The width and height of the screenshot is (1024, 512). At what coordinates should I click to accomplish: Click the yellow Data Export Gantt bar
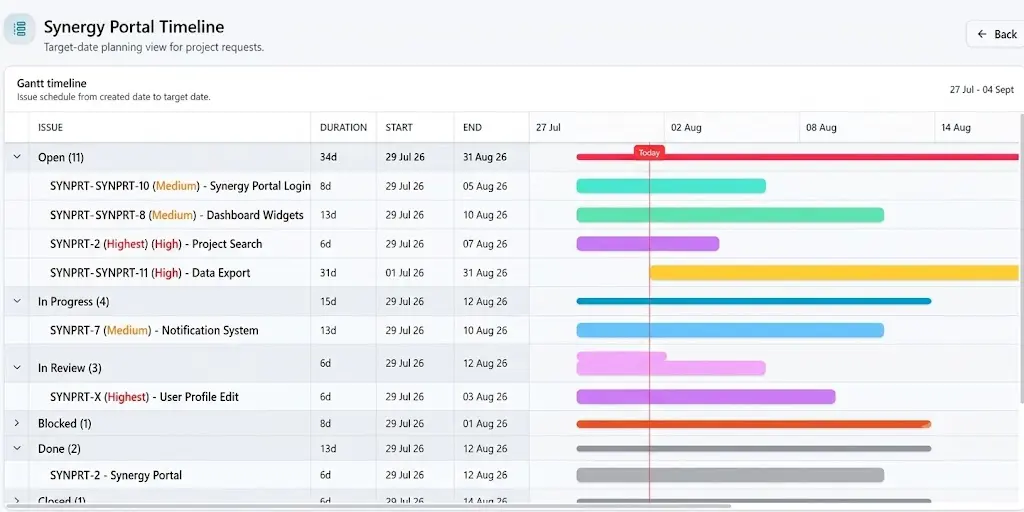tap(834, 273)
